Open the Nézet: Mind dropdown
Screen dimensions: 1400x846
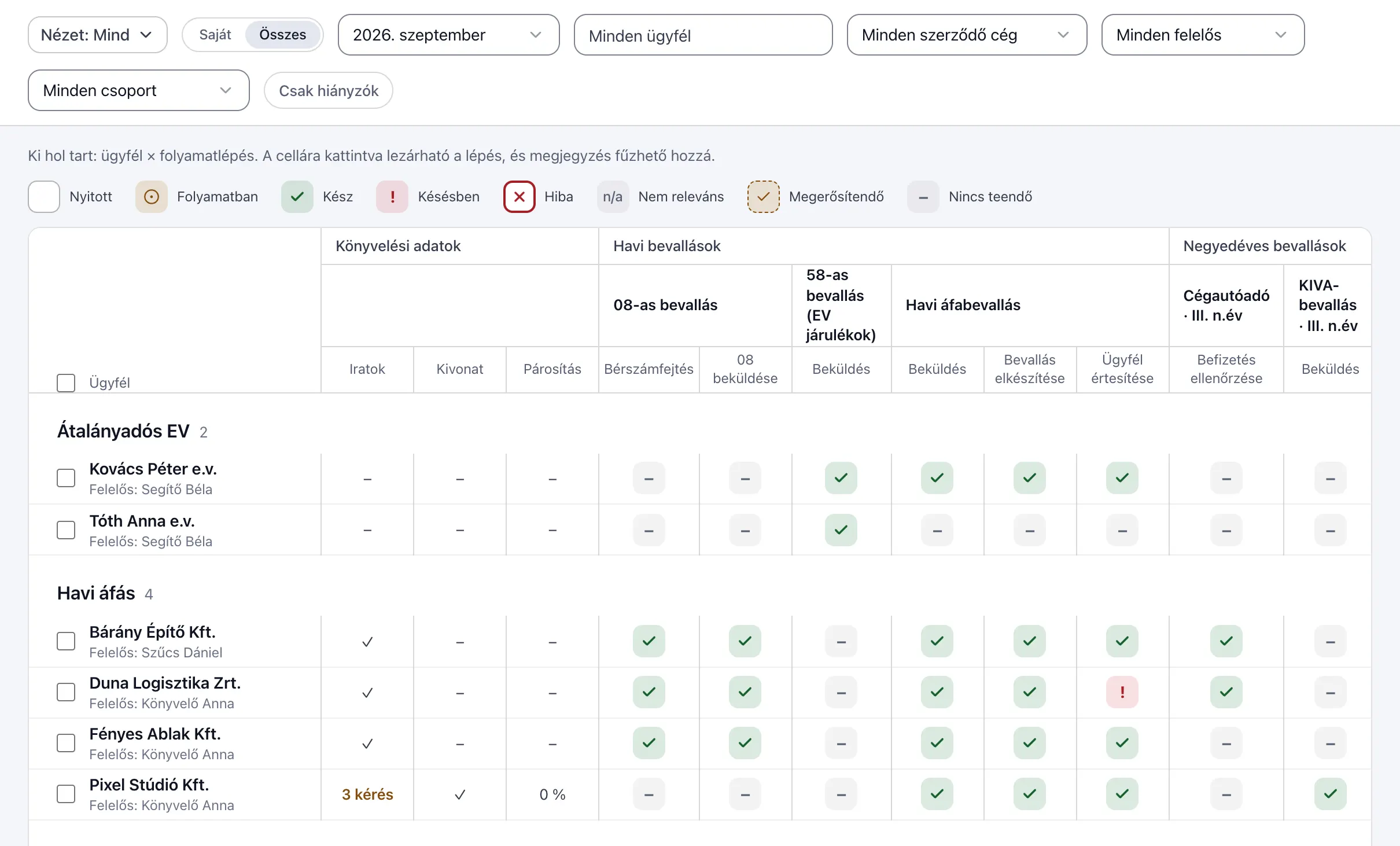(97, 35)
